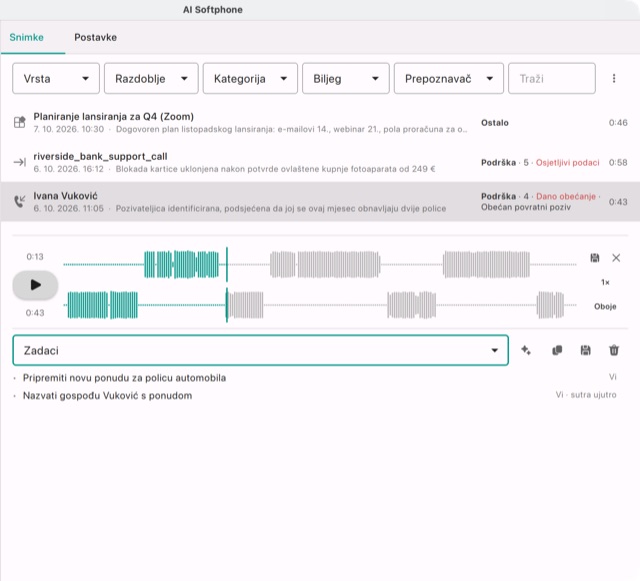Close the audio player with X

pyautogui.click(x=616, y=258)
